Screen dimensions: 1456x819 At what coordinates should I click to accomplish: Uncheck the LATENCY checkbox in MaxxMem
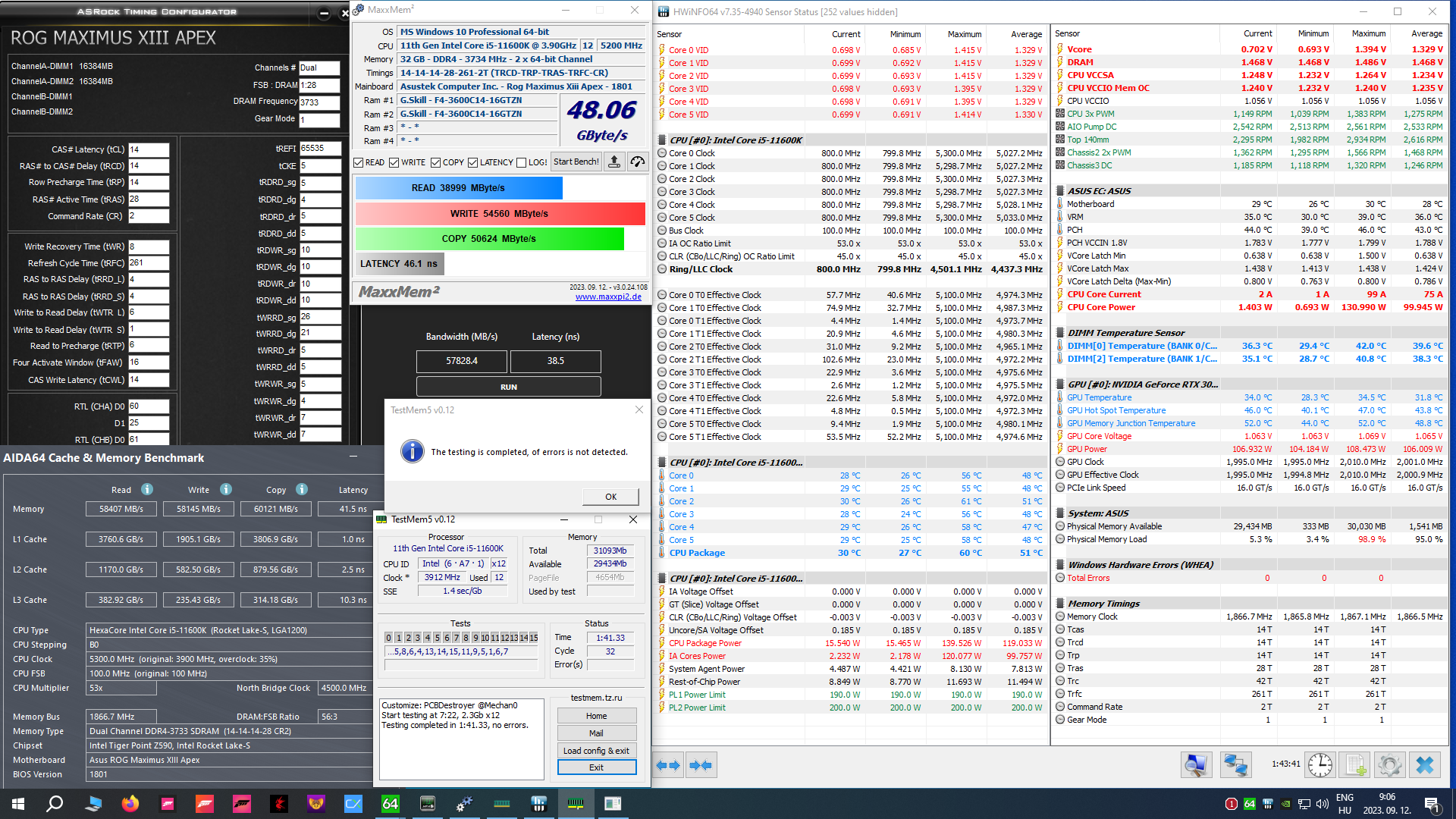pyautogui.click(x=473, y=162)
